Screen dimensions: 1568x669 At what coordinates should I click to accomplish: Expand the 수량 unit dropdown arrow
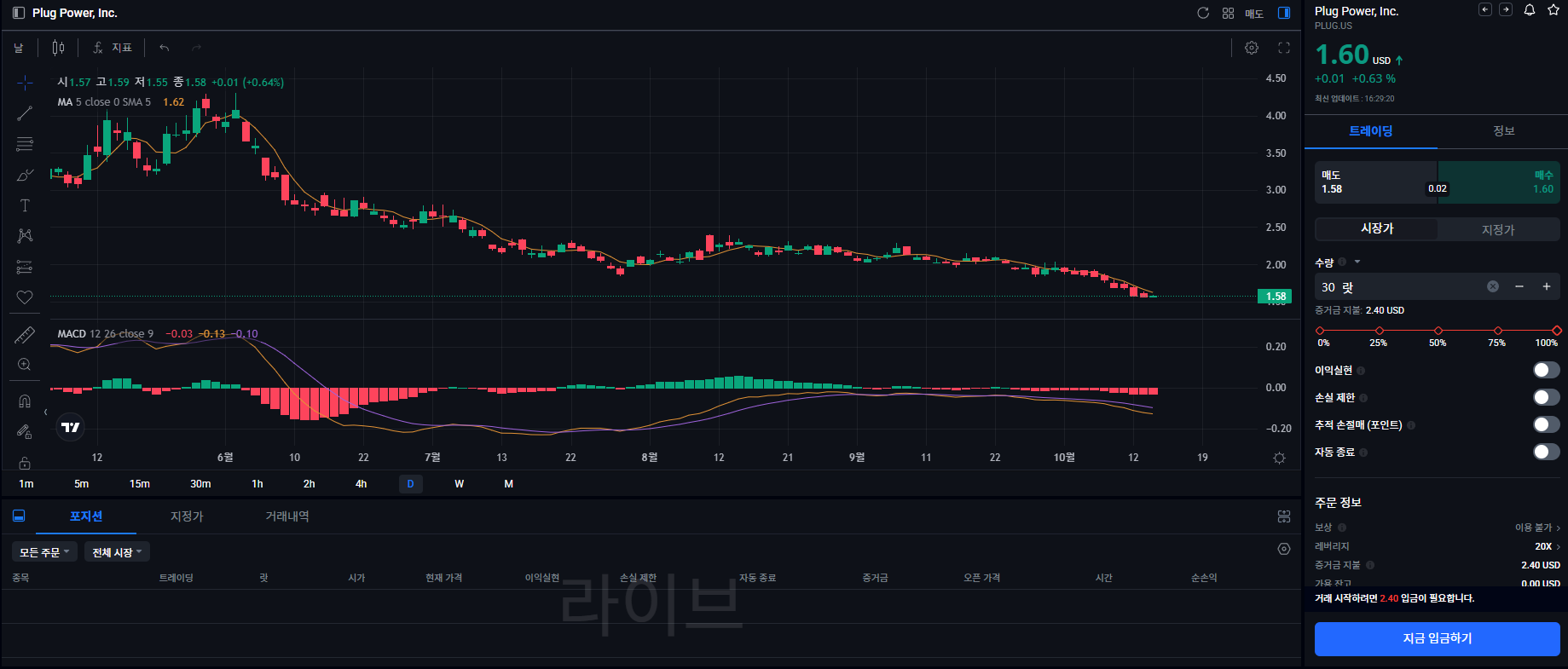coord(1357,262)
